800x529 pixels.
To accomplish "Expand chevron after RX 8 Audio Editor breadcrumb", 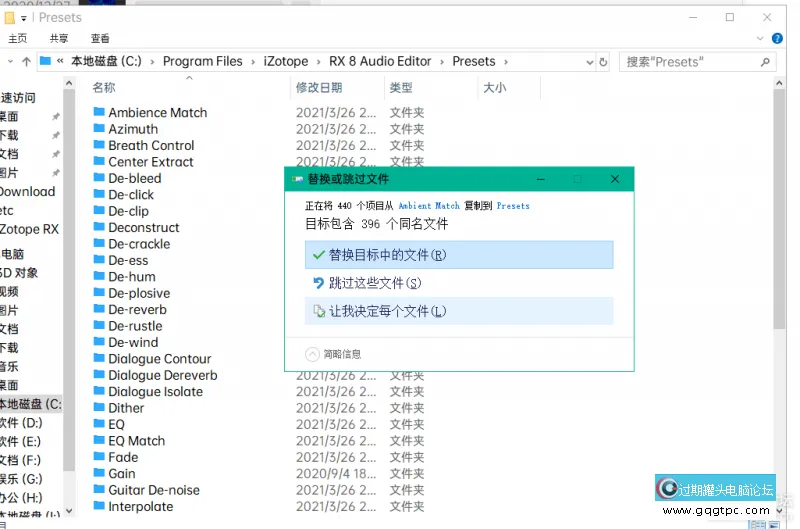I will click(441, 62).
